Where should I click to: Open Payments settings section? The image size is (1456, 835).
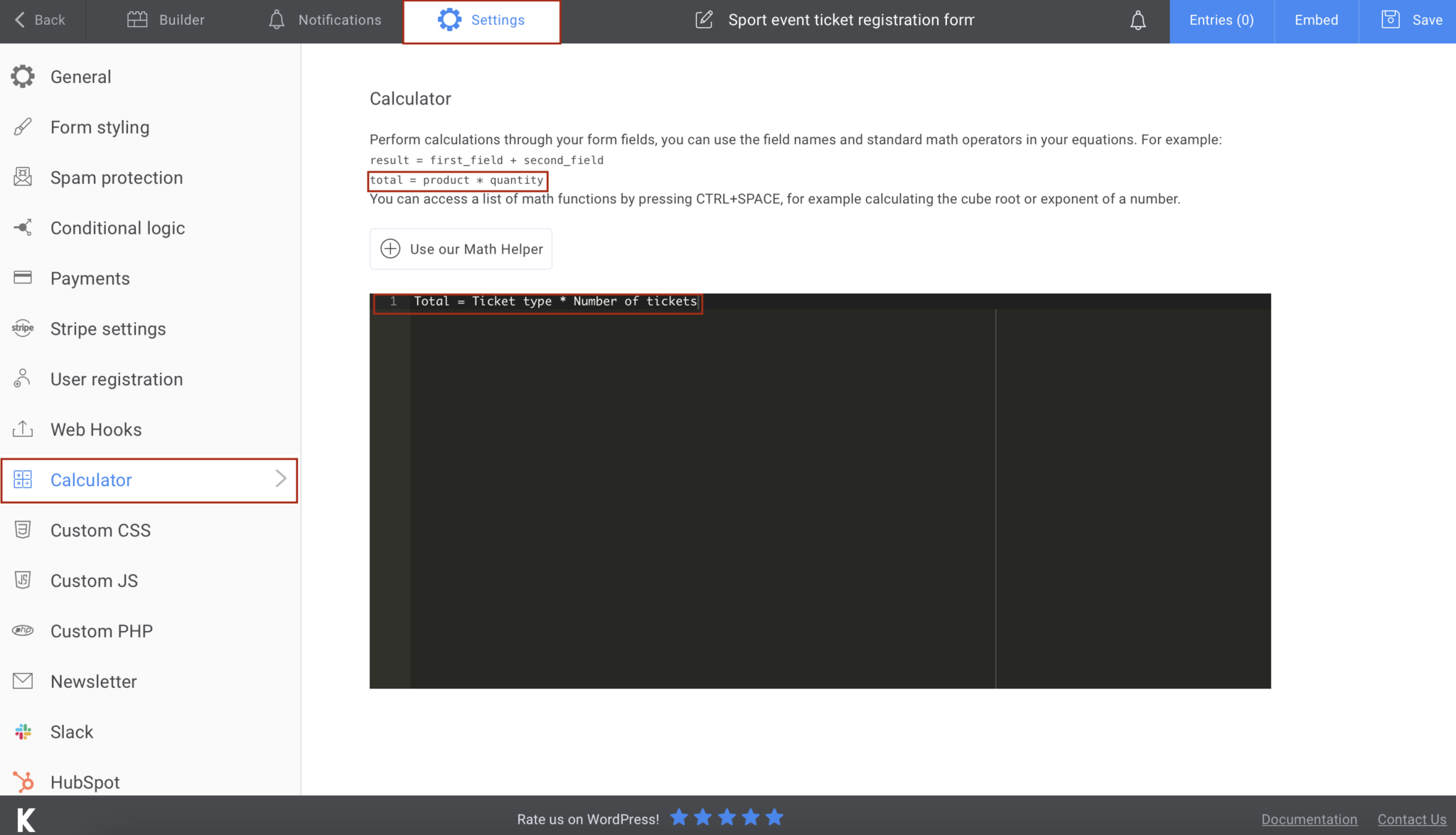click(90, 279)
